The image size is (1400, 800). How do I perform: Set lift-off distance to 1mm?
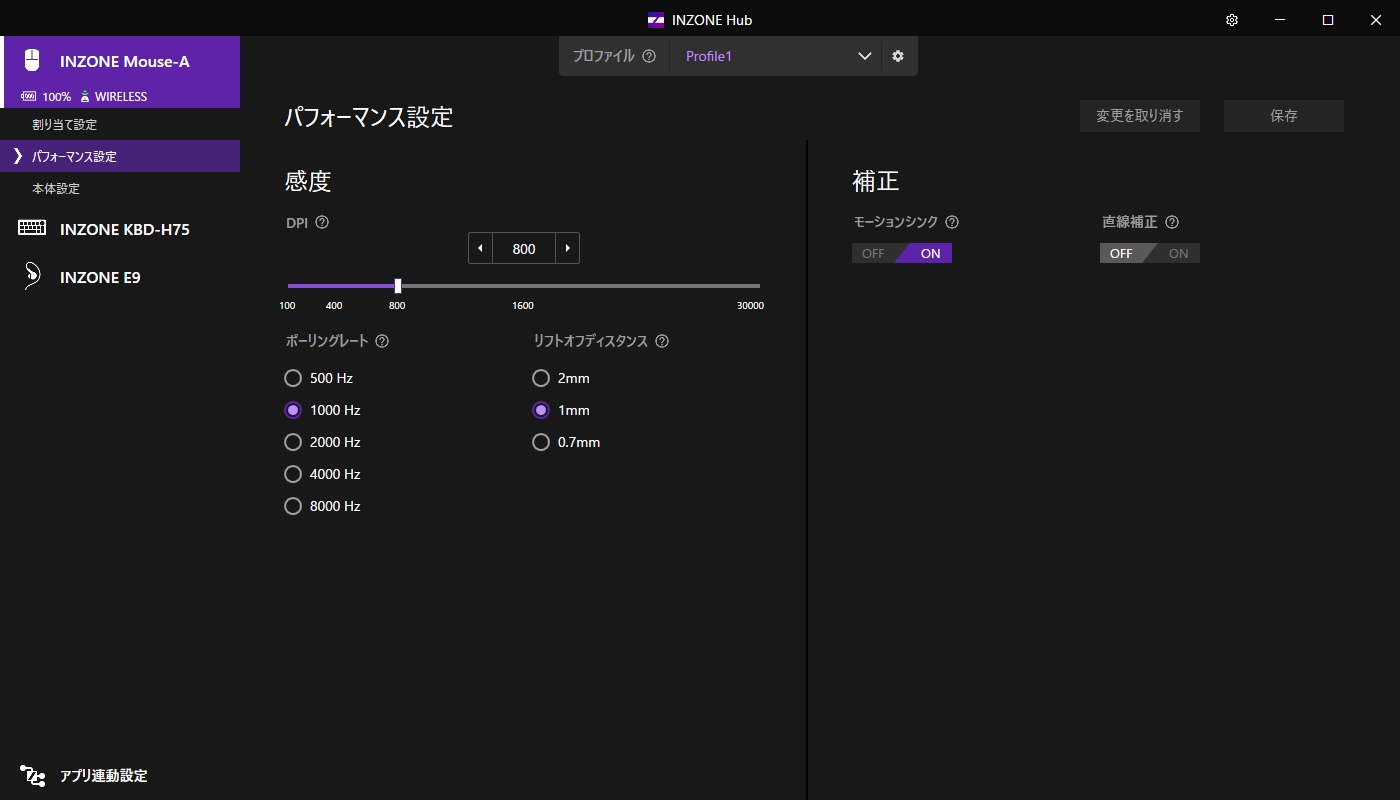[541, 410]
